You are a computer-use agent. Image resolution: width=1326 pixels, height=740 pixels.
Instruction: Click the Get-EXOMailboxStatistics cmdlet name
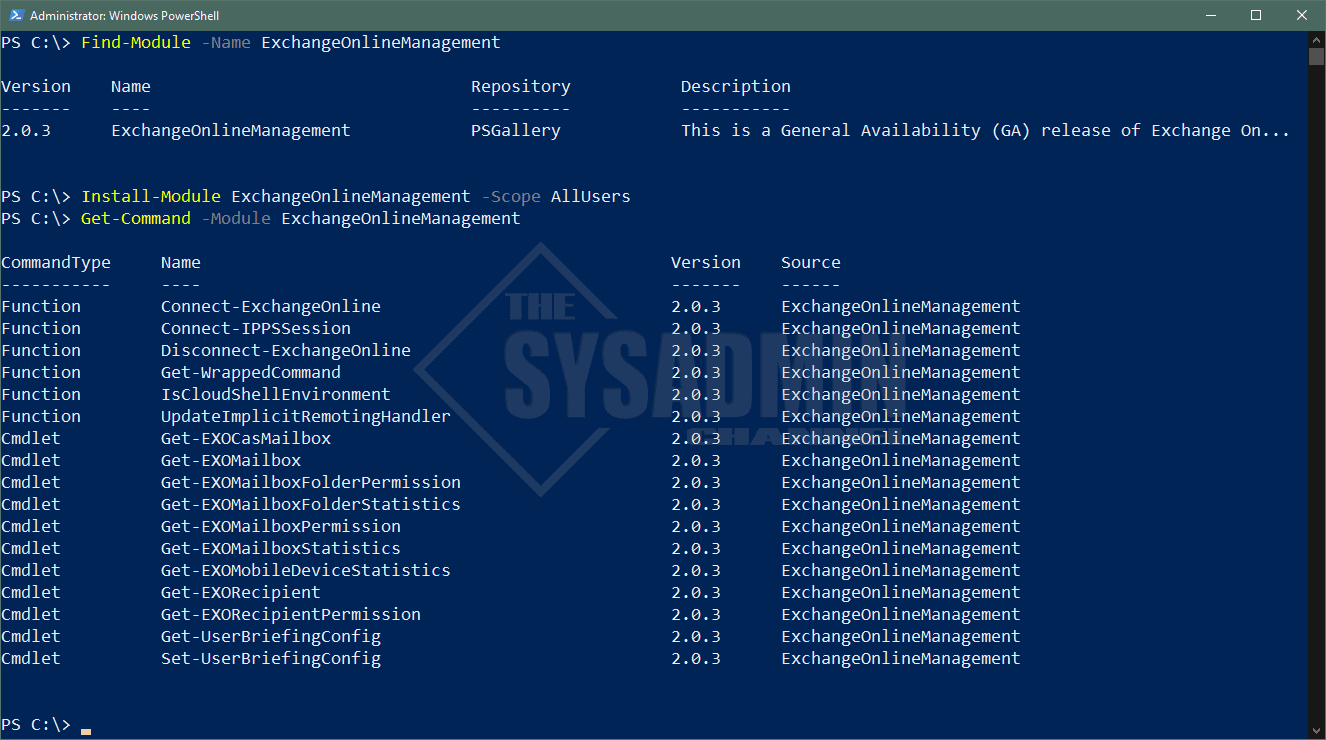tap(281, 548)
